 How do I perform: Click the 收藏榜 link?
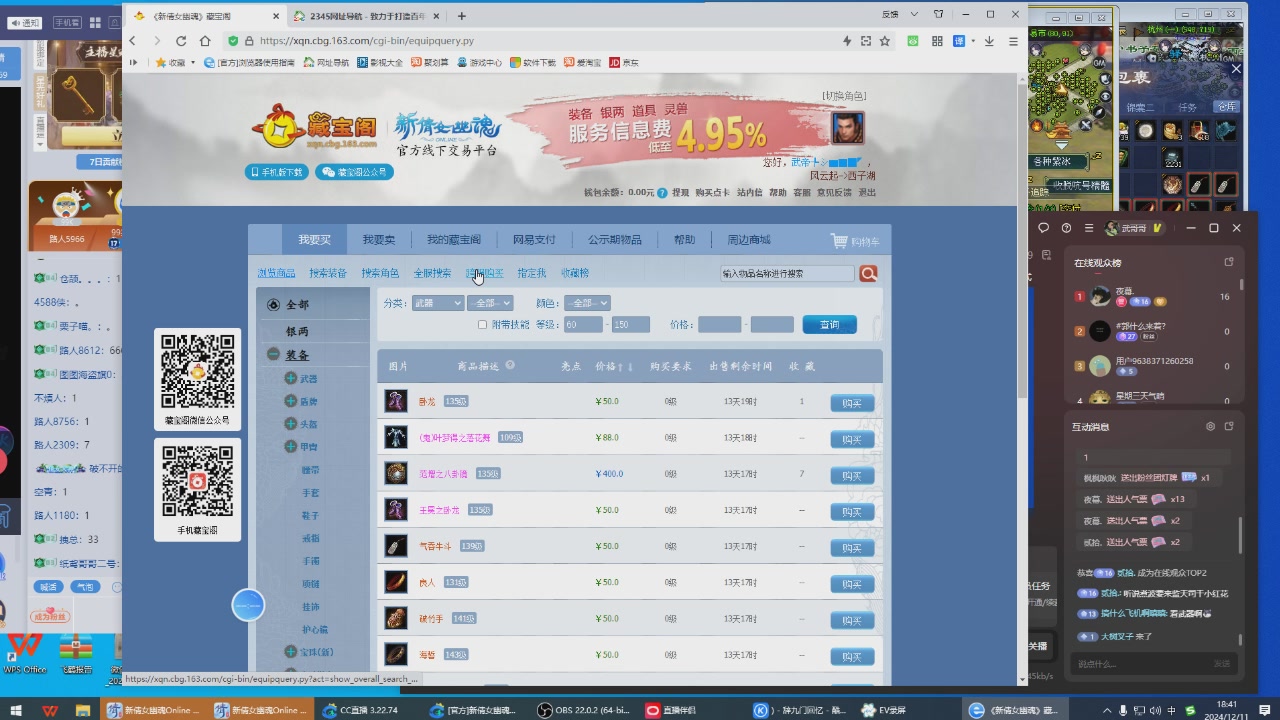tap(575, 273)
